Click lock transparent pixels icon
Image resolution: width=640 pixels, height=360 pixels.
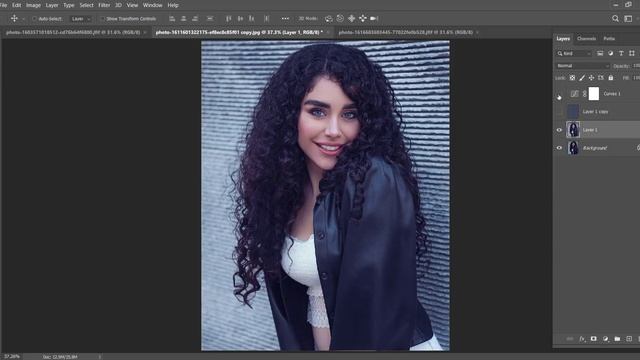[x=572, y=78]
